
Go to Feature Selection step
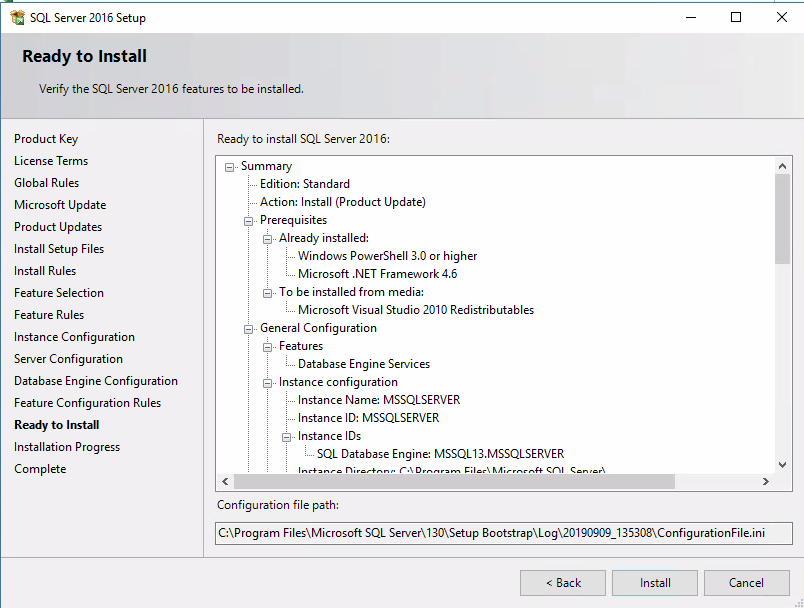click(58, 292)
